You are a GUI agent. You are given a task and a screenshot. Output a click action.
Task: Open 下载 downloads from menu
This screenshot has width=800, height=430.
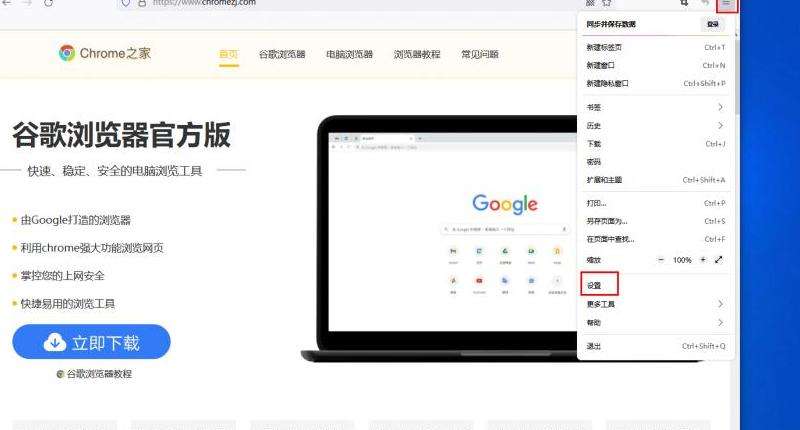(655, 144)
